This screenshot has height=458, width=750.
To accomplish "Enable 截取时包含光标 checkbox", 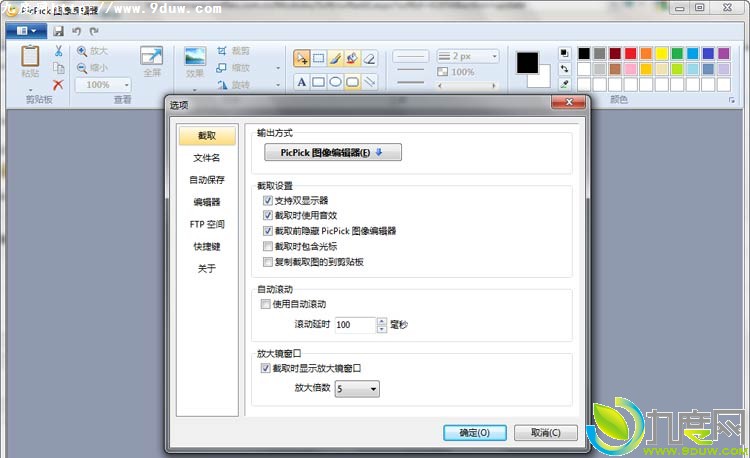I will [x=267, y=246].
